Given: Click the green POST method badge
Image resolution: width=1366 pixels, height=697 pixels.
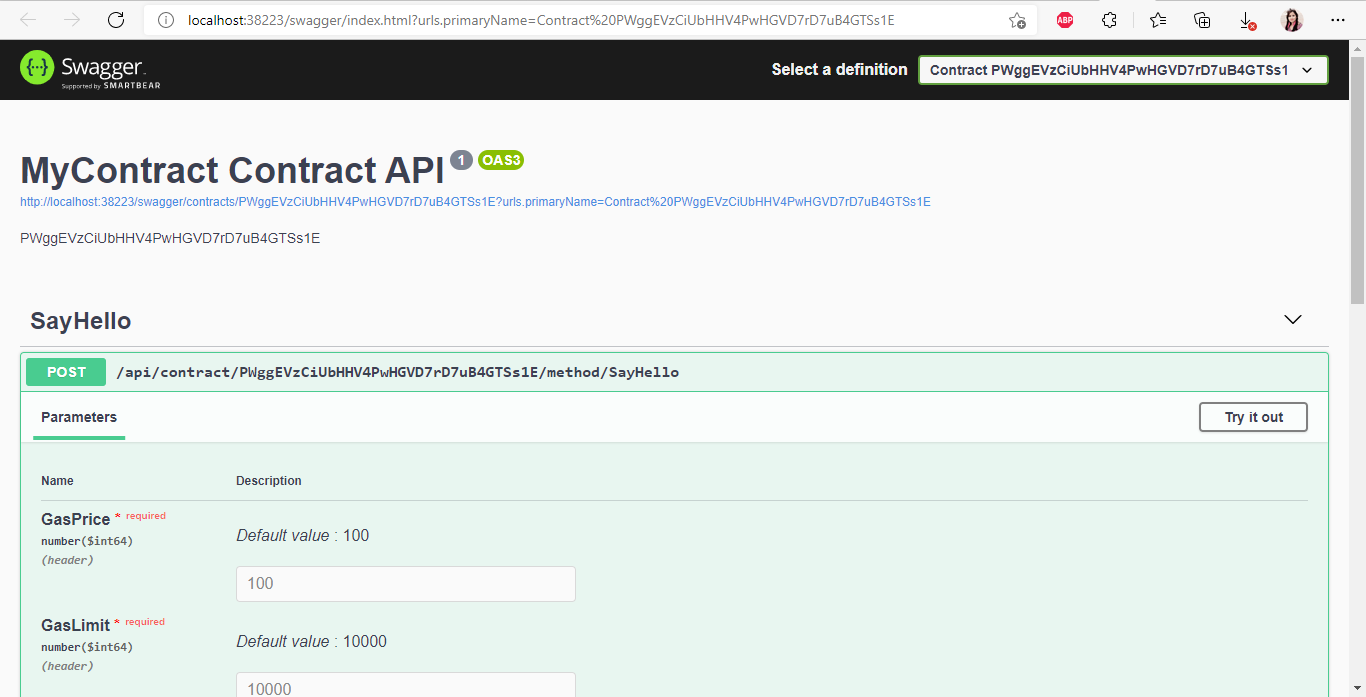Looking at the screenshot, I should (65, 371).
